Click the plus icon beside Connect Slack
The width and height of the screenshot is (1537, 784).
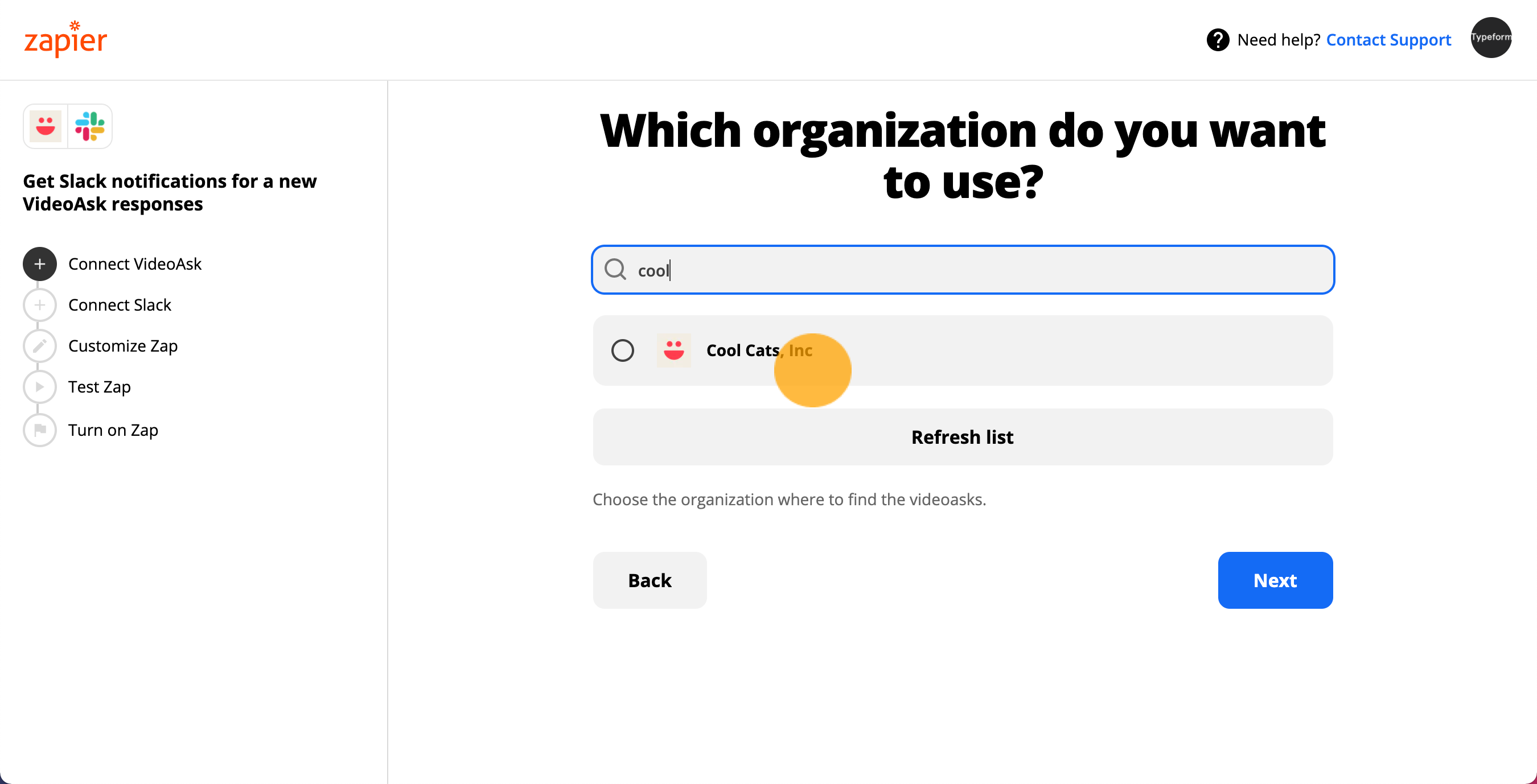tap(39, 306)
